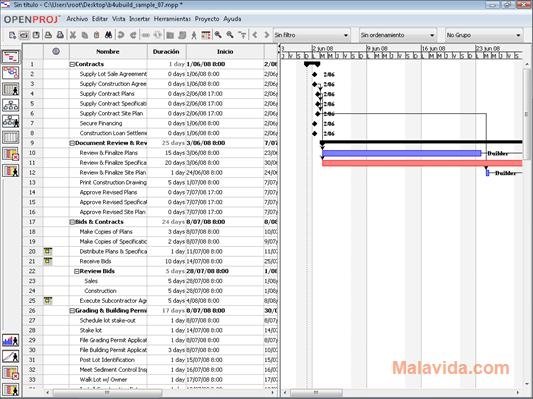Click the blue Review & Finalize Plans Gantt bar
This screenshot has height=399, width=533.
click(x=402, y=153)
